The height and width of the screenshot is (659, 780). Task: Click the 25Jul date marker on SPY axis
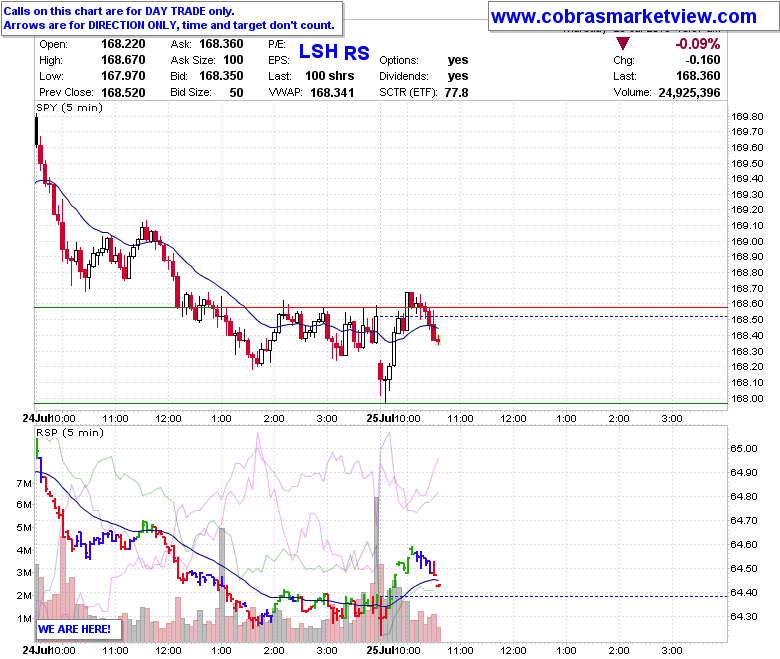(x=380, y=418)
